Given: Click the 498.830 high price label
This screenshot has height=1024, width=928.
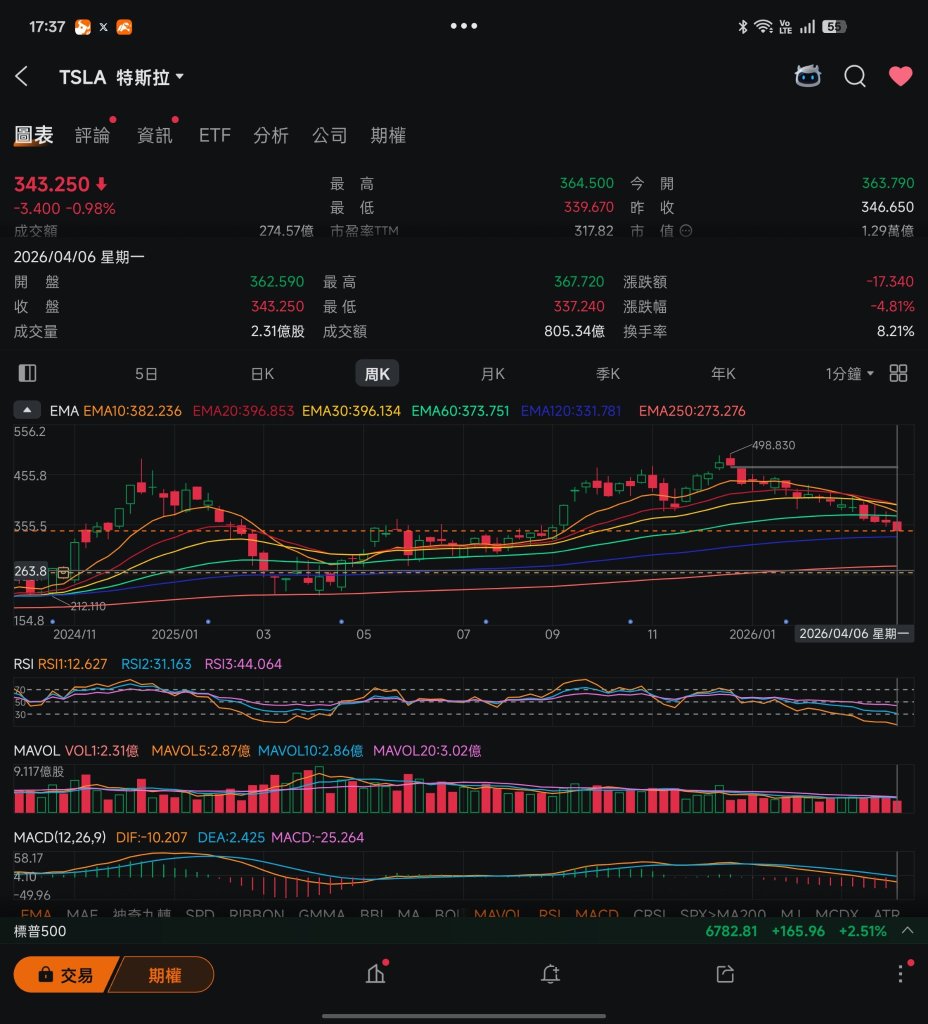Looking at the screenshot, I should (773, 445).
